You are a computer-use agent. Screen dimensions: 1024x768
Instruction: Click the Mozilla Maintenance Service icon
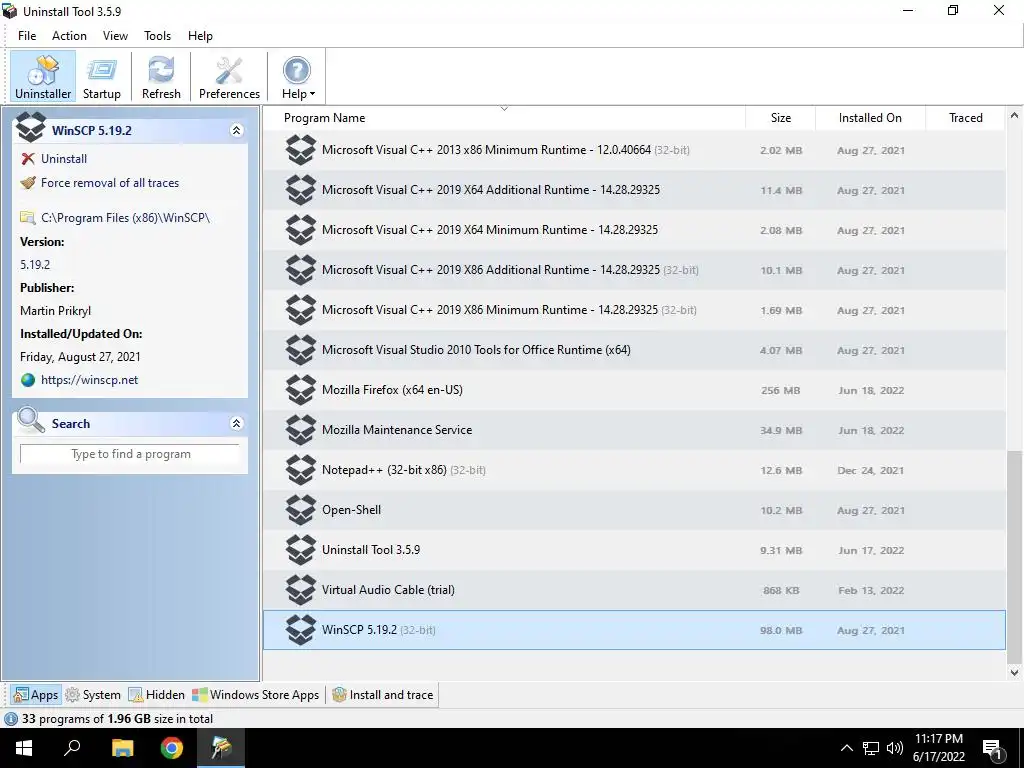tap(300, 430)
